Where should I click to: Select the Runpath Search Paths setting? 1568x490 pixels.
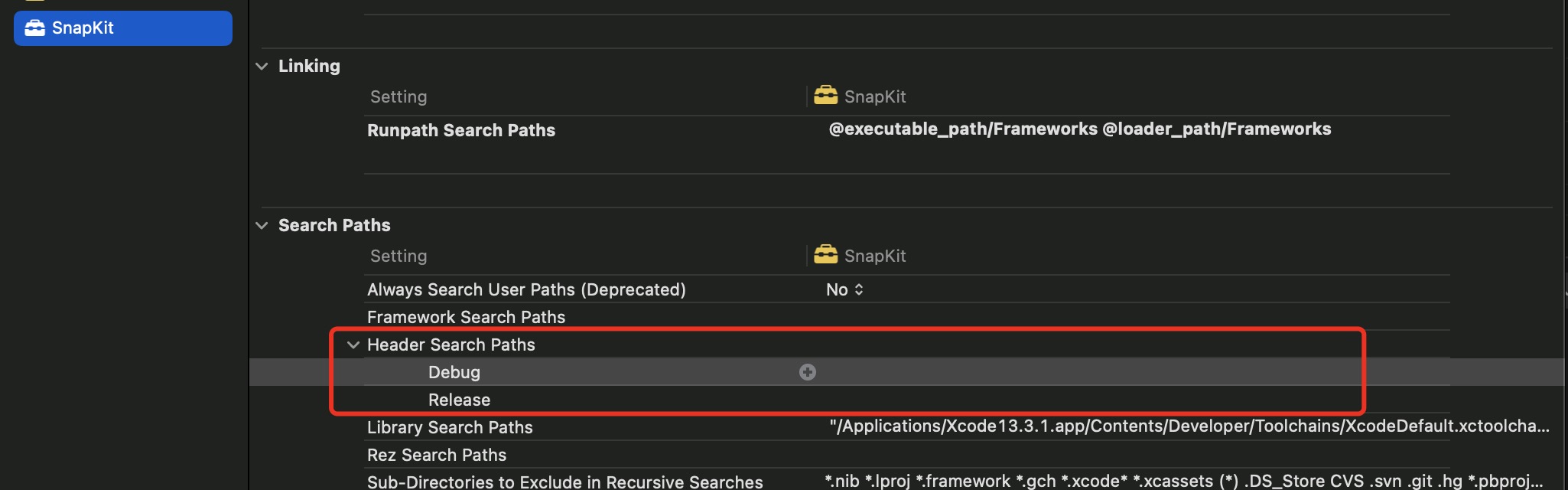pos(461,130)
